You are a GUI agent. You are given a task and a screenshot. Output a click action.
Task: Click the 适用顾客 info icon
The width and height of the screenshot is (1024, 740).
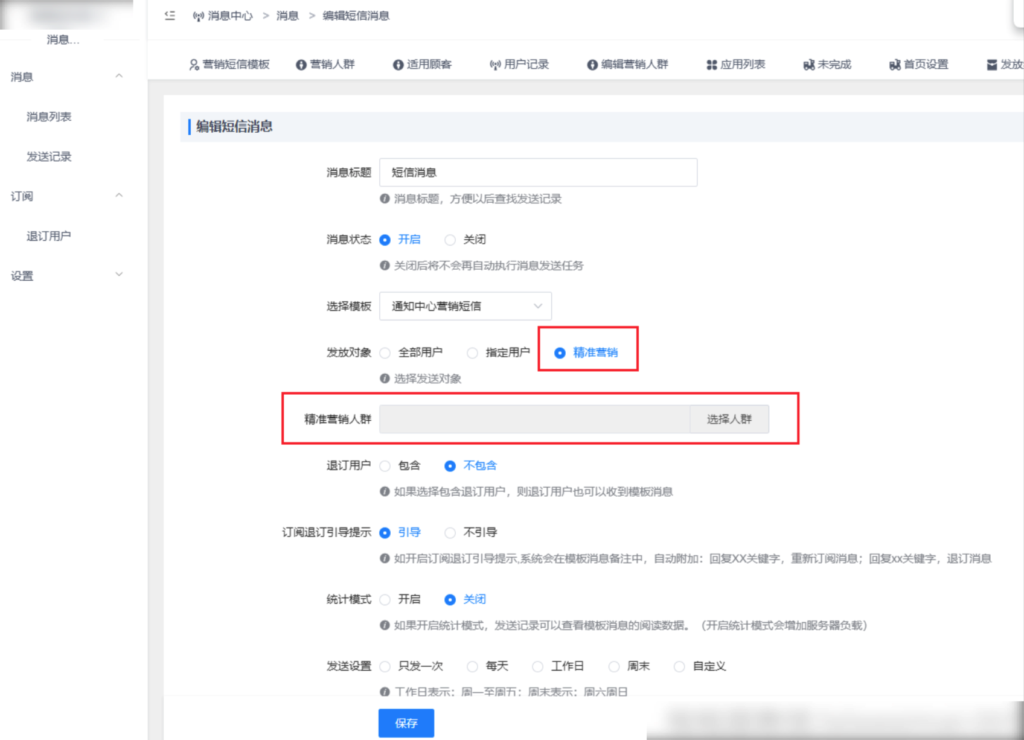tap(398, 63)
